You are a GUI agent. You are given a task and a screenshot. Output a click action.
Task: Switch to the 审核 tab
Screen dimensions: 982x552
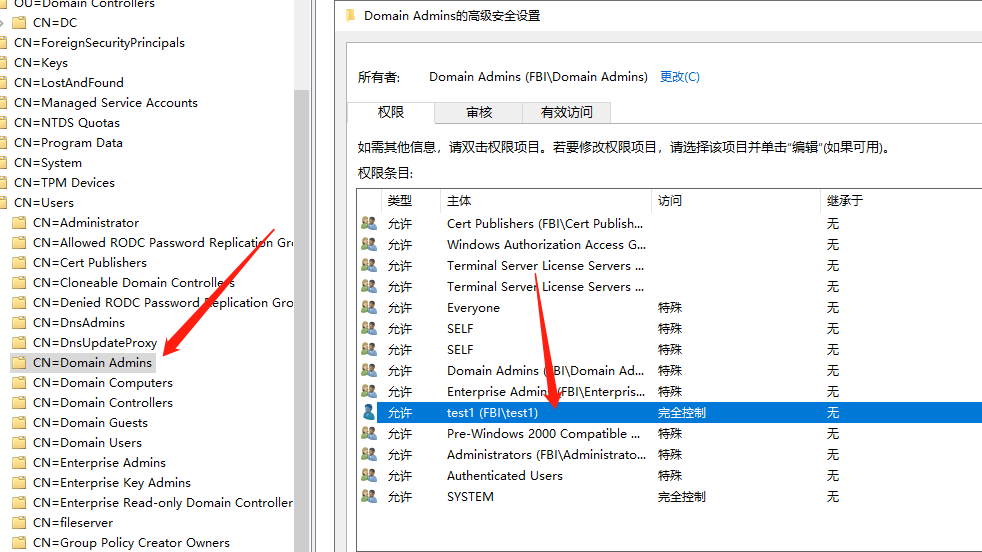[479, 113]
